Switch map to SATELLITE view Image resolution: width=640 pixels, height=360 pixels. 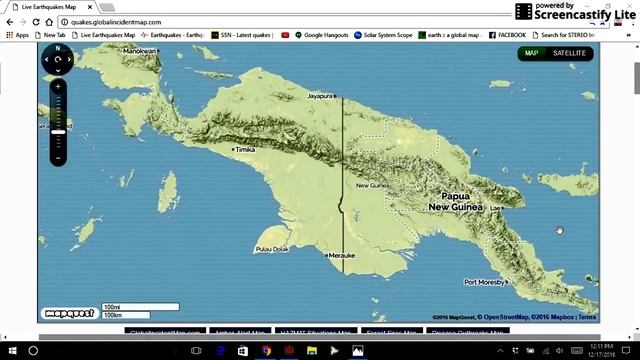569,53
